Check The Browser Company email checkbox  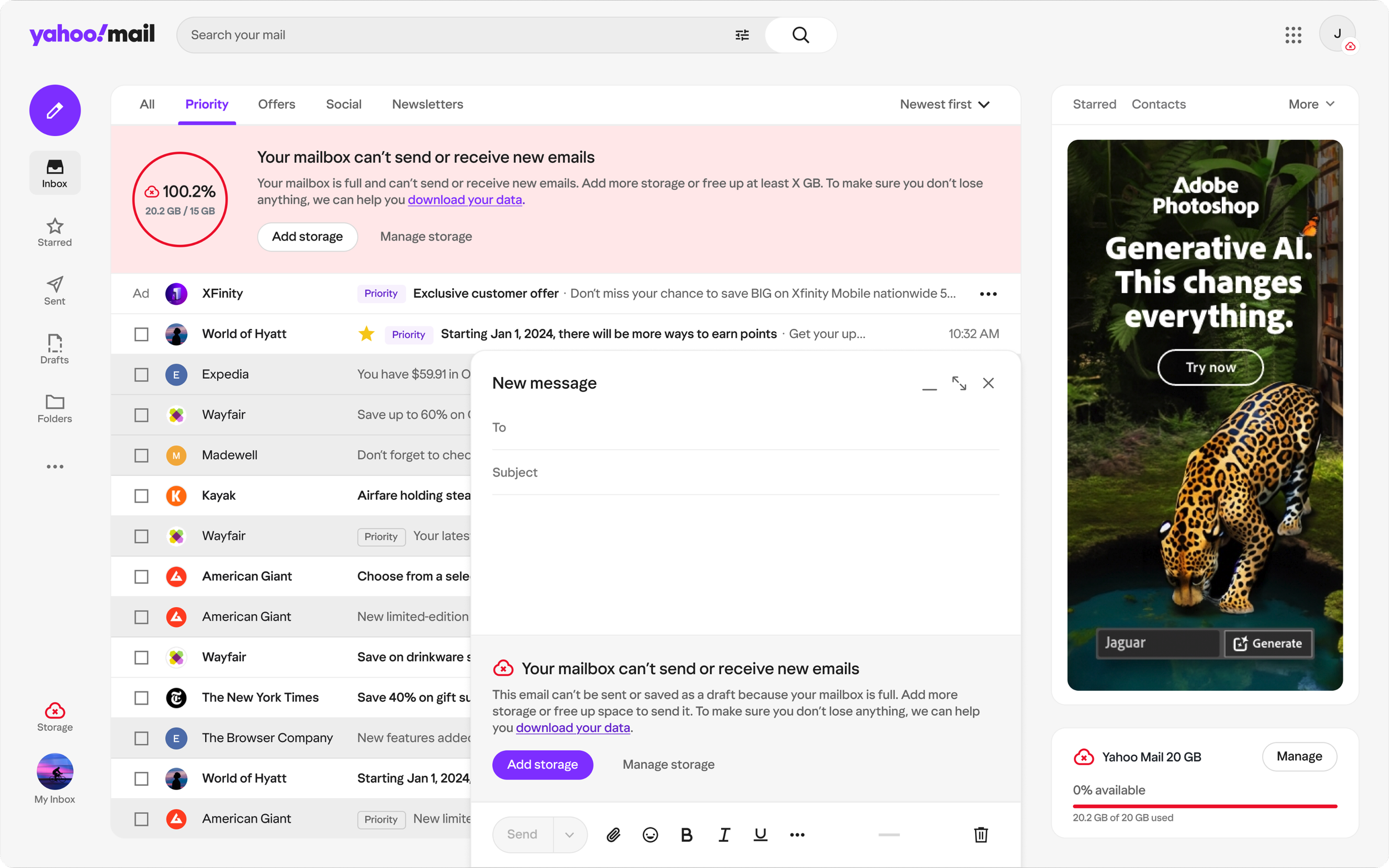tap(141, 738)
